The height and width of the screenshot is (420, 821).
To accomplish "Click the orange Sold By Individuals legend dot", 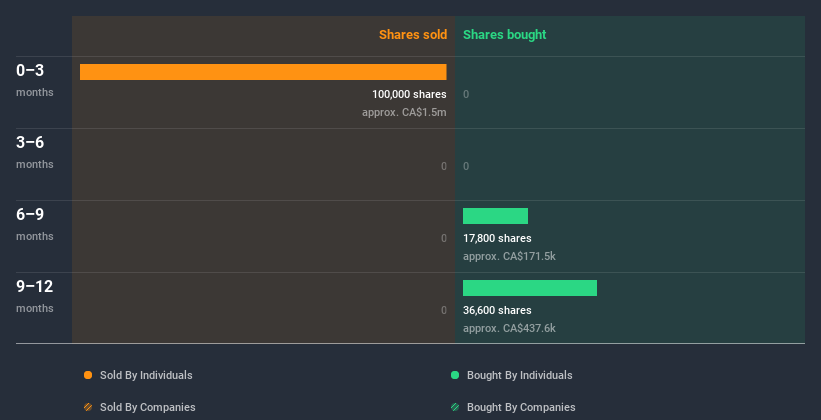I will (x=88, y=375).
